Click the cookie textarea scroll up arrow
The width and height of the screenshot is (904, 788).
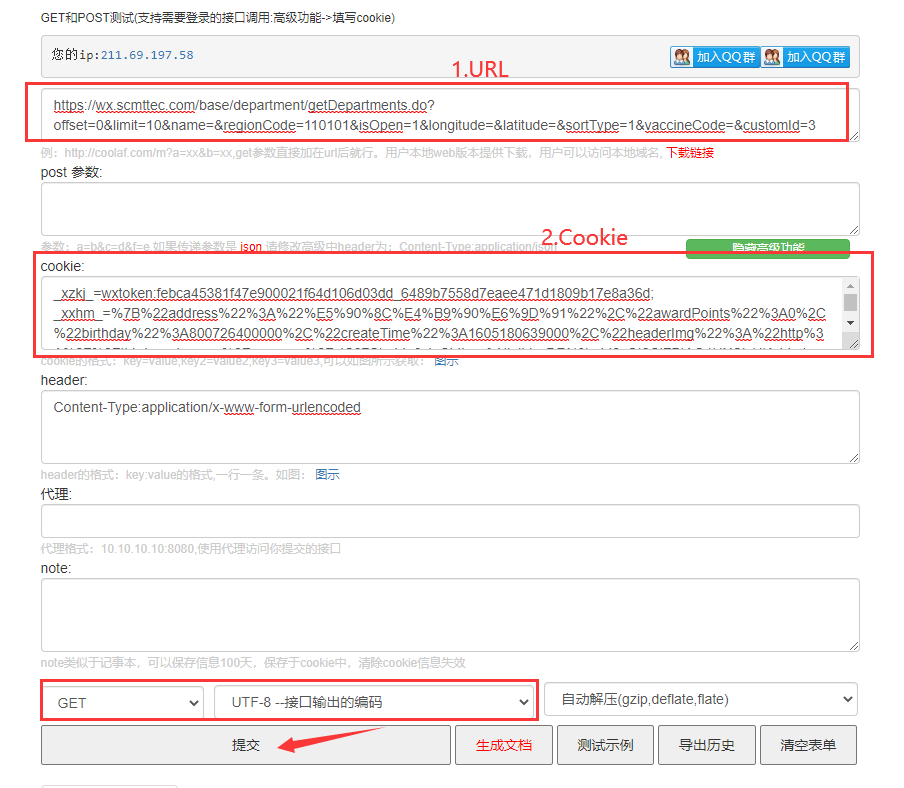[850, 286]
